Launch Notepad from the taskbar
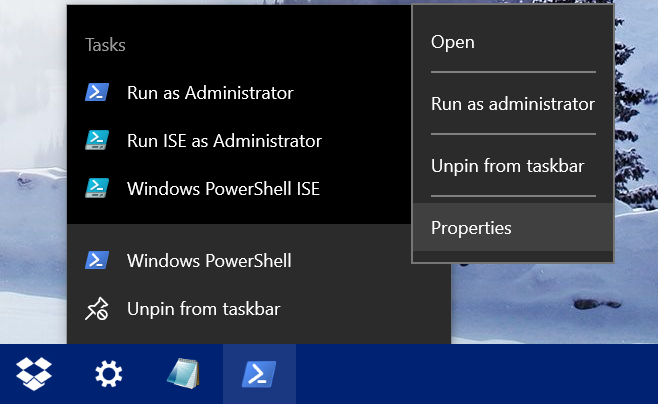Screen dimensions: 658x404 [183, 373]
